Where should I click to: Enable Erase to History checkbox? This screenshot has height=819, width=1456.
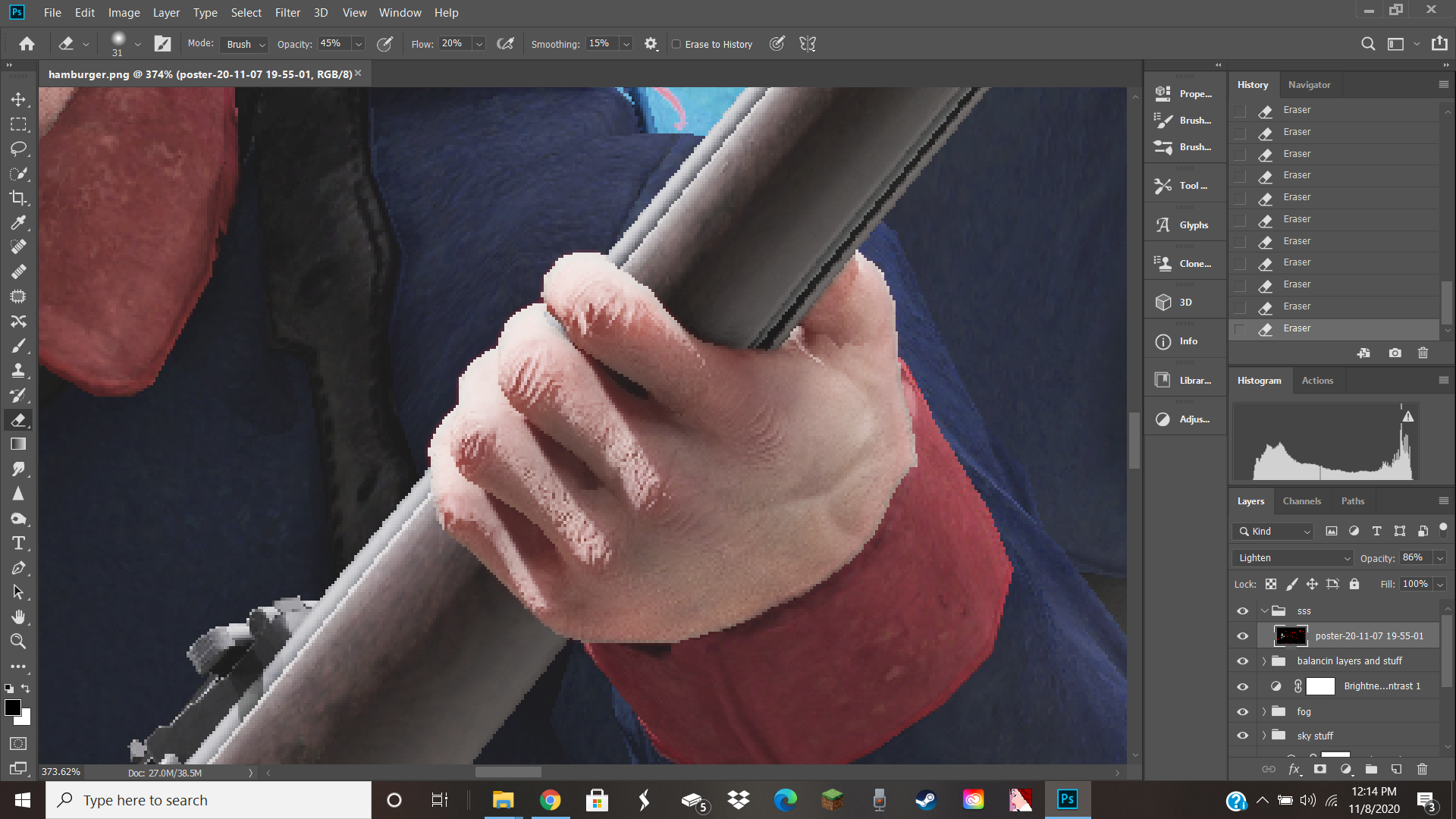676,44
